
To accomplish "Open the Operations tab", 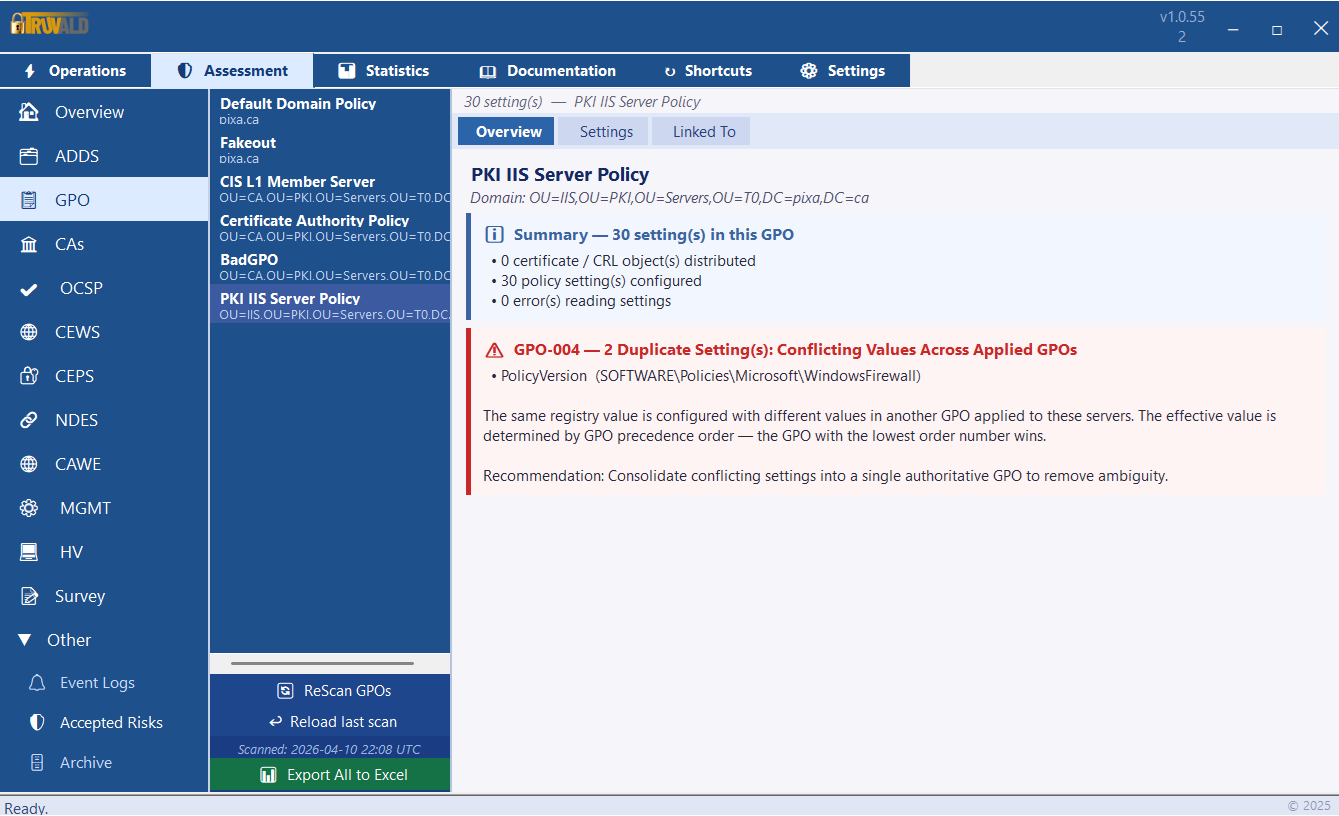I will point(75,71).
